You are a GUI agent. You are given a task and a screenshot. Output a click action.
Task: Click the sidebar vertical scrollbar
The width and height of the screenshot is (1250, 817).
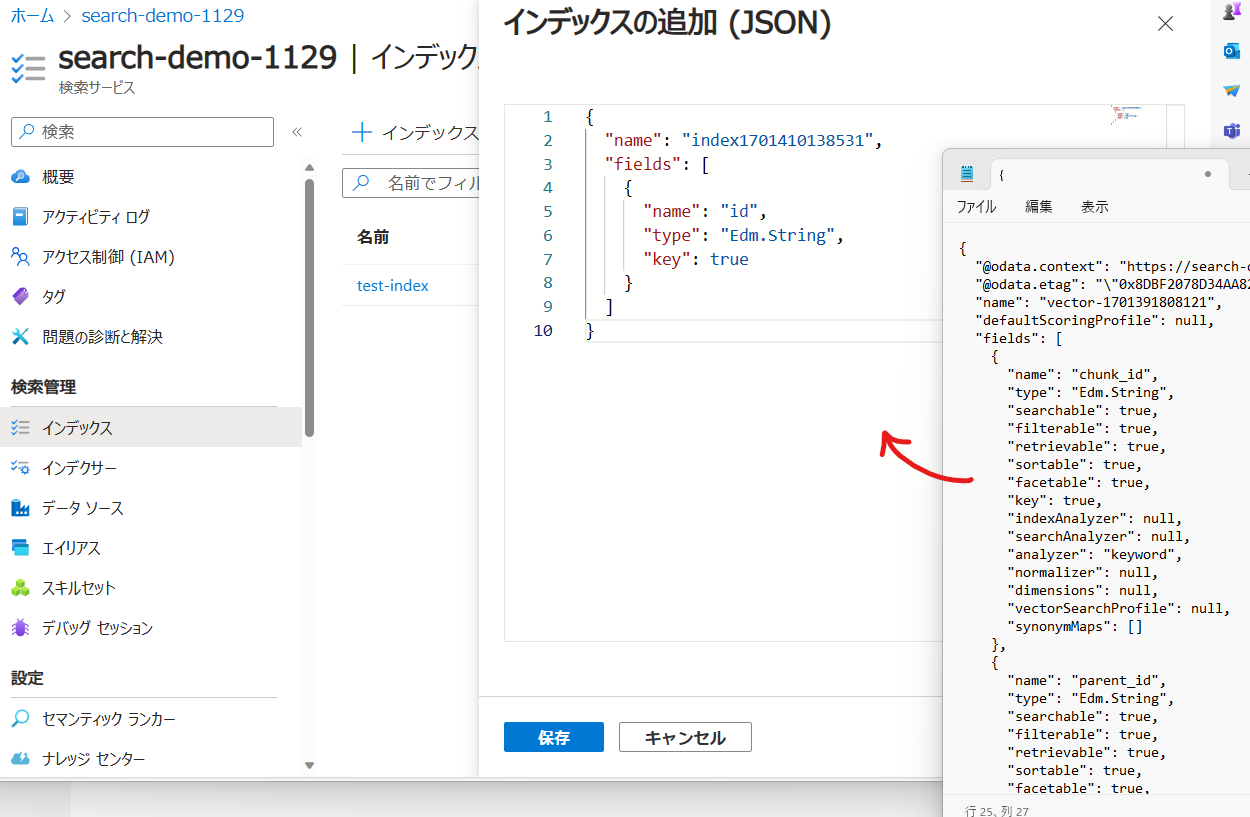pos(310,308)
